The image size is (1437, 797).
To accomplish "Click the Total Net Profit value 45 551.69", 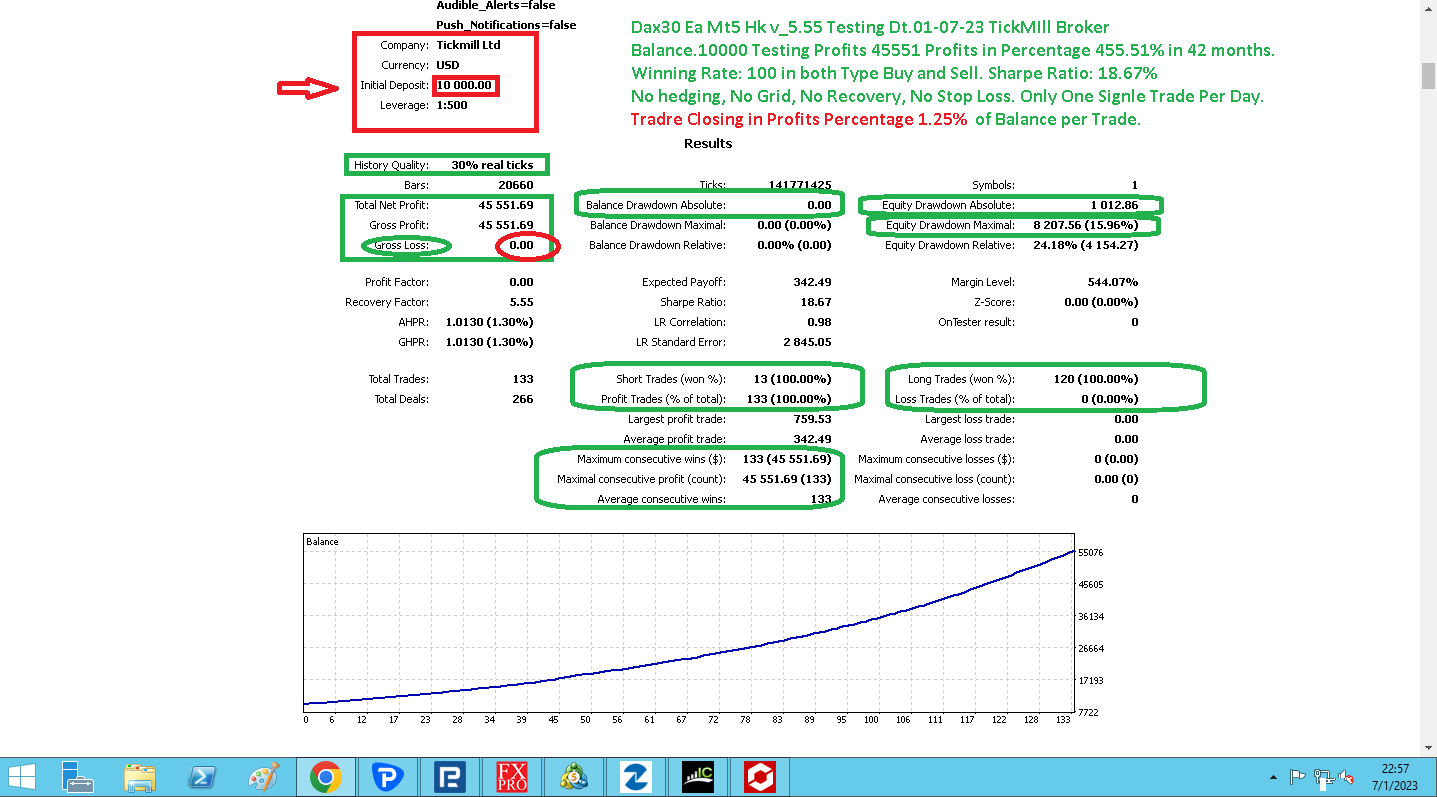I will (x=506, y=205).
